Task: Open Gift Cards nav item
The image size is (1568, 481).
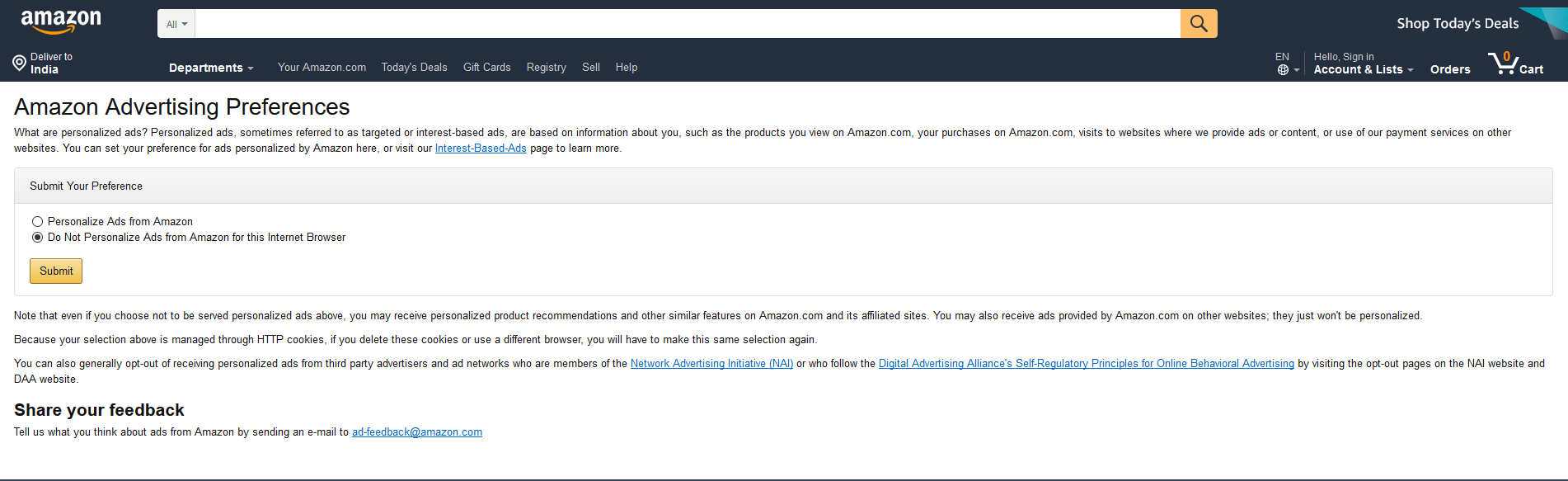Action: [486, 68]
